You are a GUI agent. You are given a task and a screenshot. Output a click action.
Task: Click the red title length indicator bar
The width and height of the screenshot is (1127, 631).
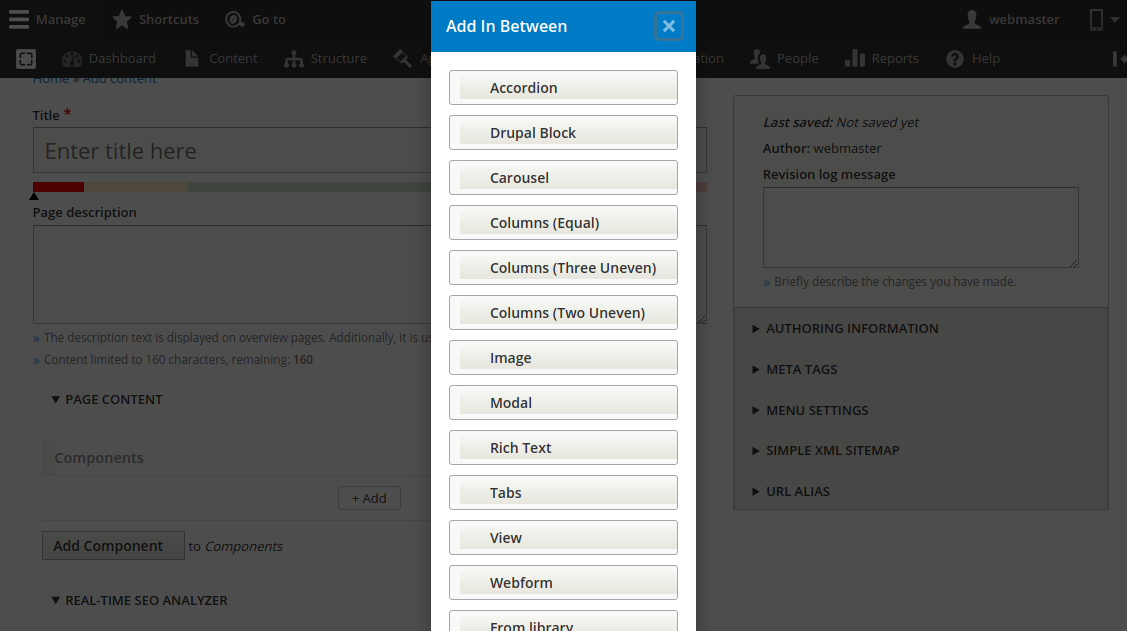[57, 187]
